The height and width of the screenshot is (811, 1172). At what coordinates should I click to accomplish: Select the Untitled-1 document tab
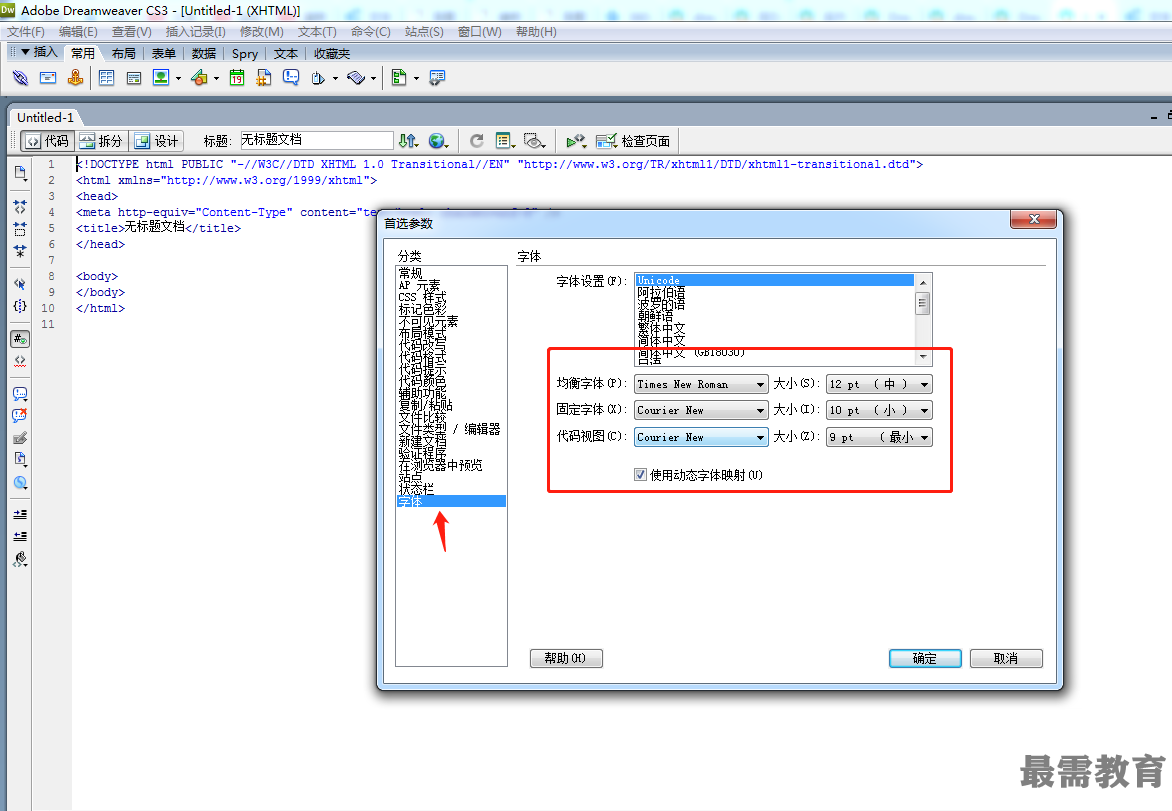45,117
